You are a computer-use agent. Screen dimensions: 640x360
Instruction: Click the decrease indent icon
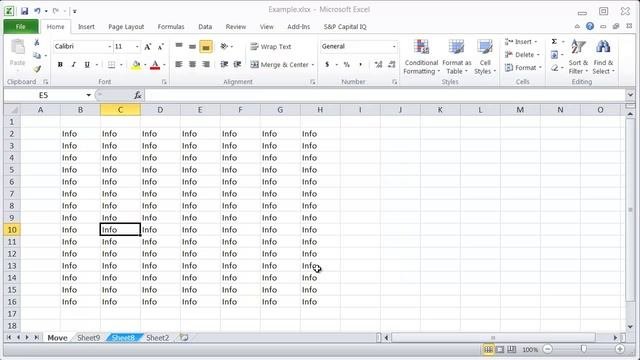pos(224,64)
